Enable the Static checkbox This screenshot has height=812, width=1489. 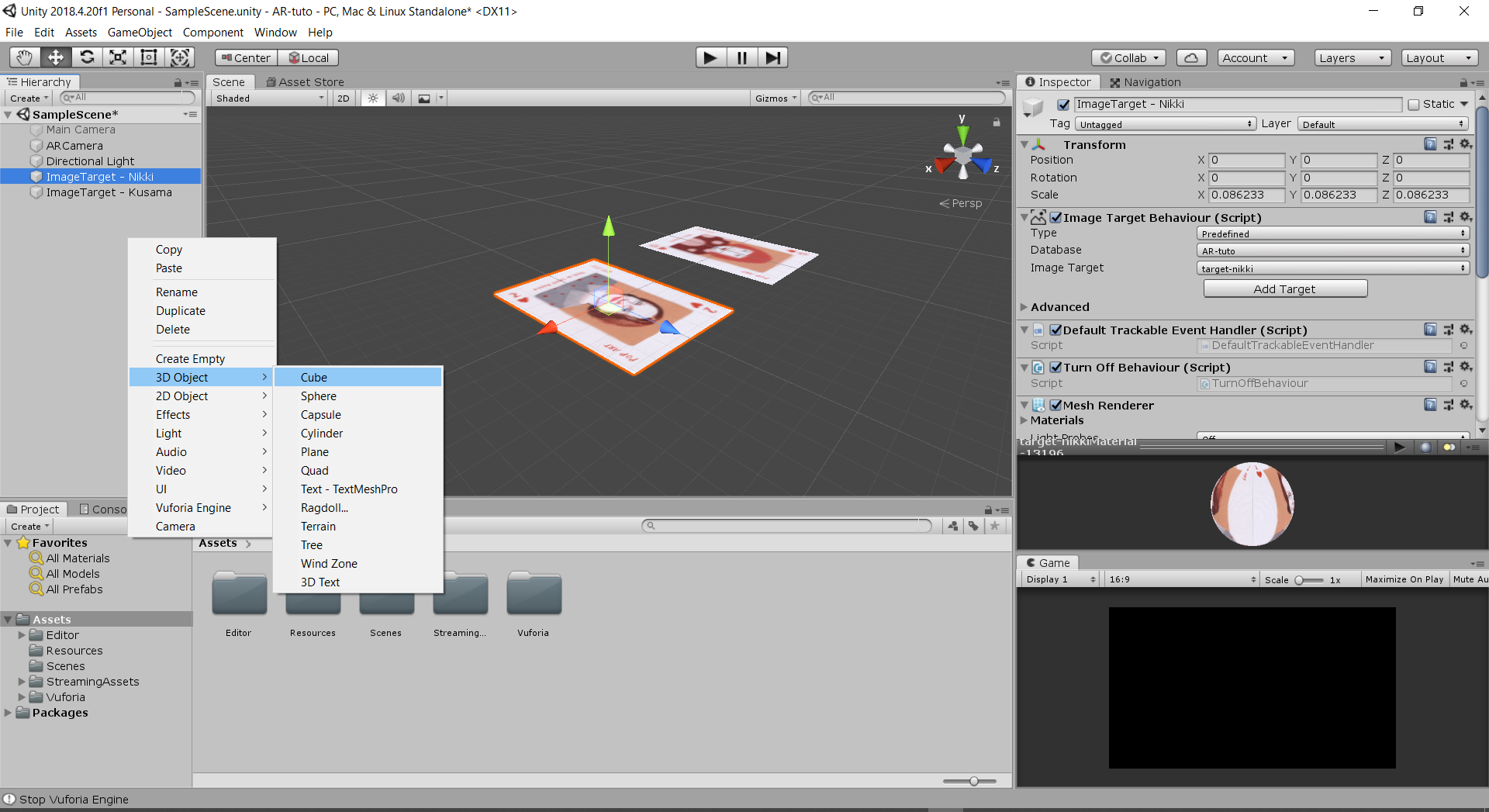[x=1413, y=105]
